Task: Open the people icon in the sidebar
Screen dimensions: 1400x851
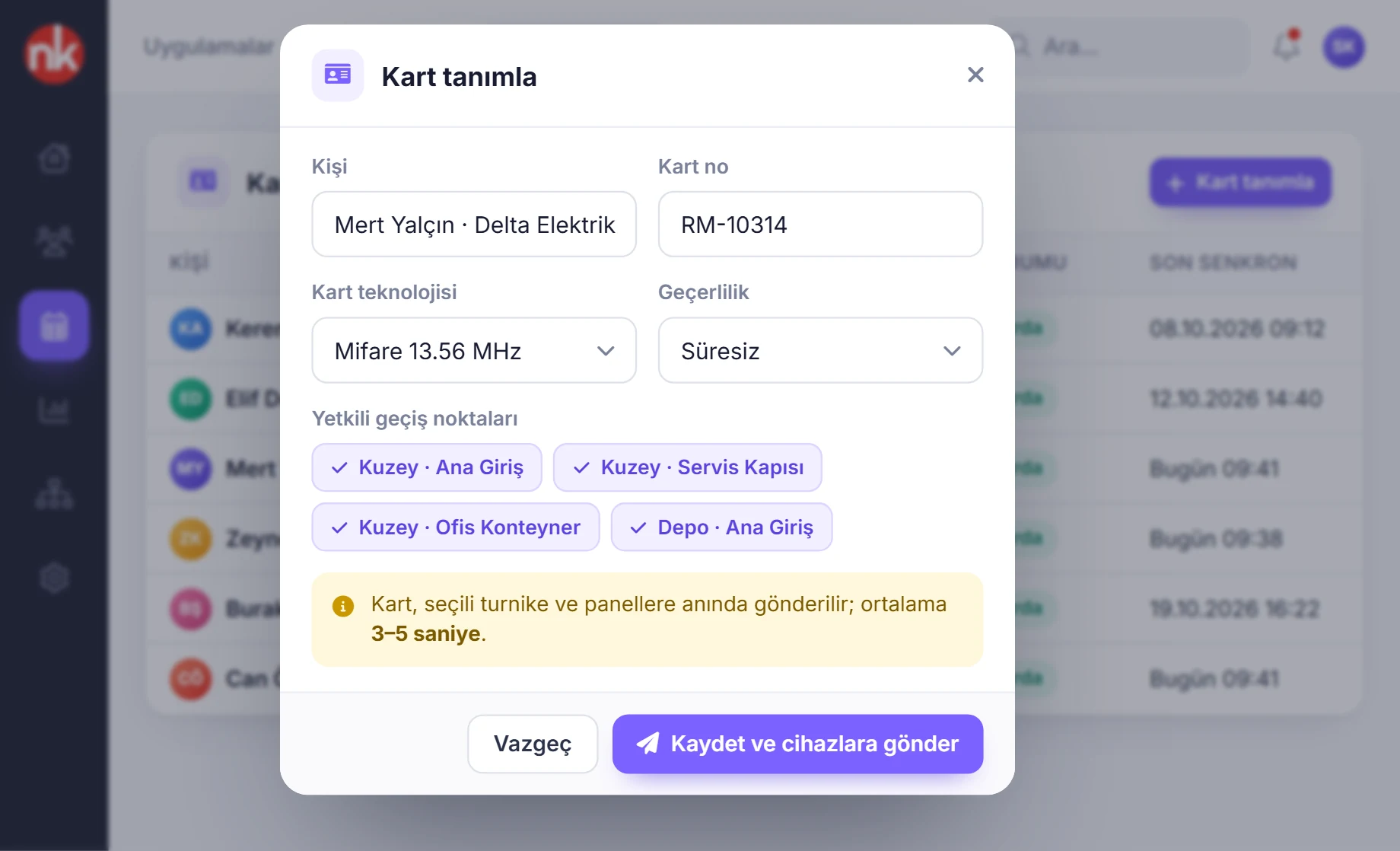Action: tap(54, 242)
